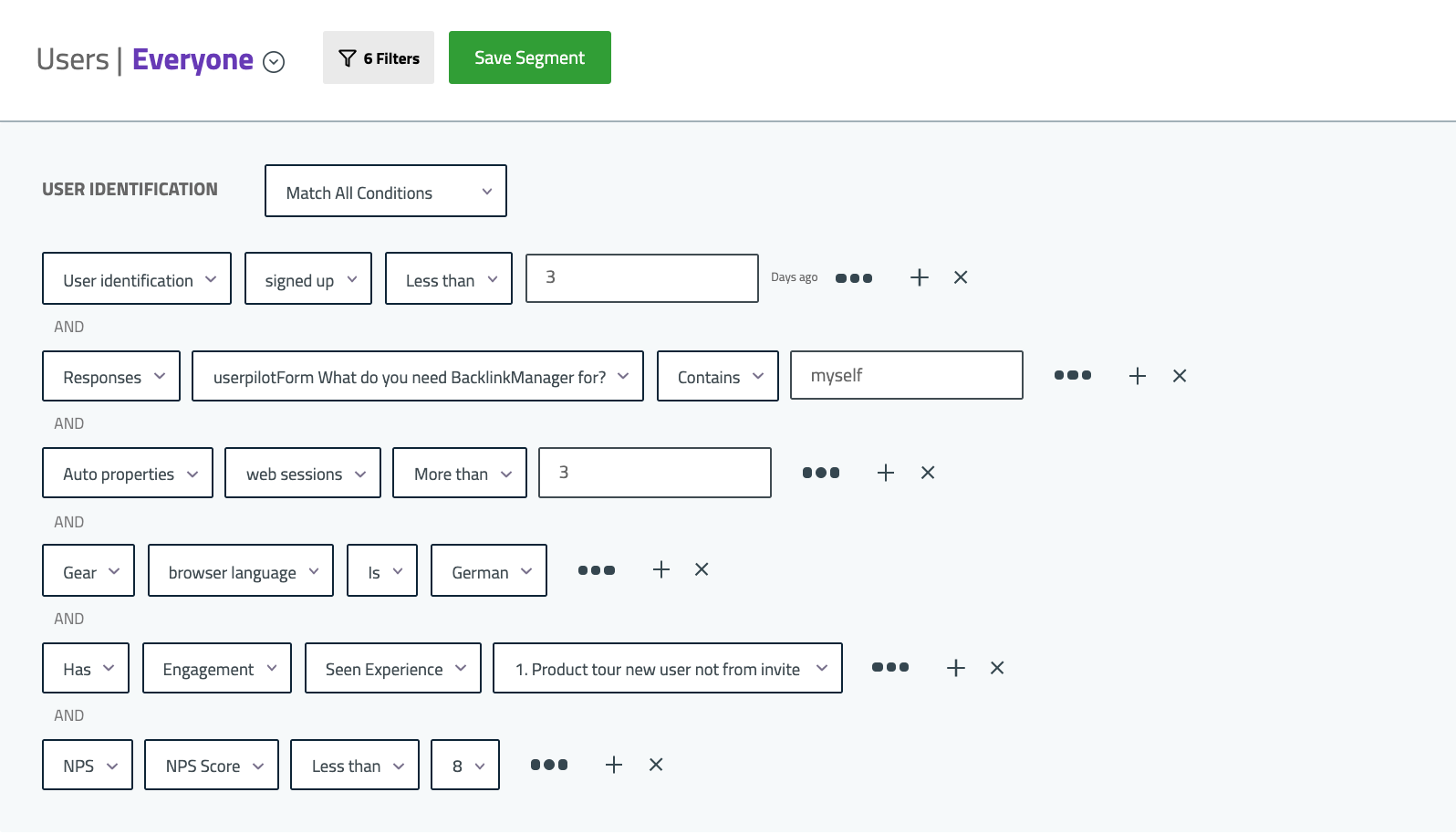Open more options for Seen Experience row
Viewport: 1456px width, 834px height.
890,667
